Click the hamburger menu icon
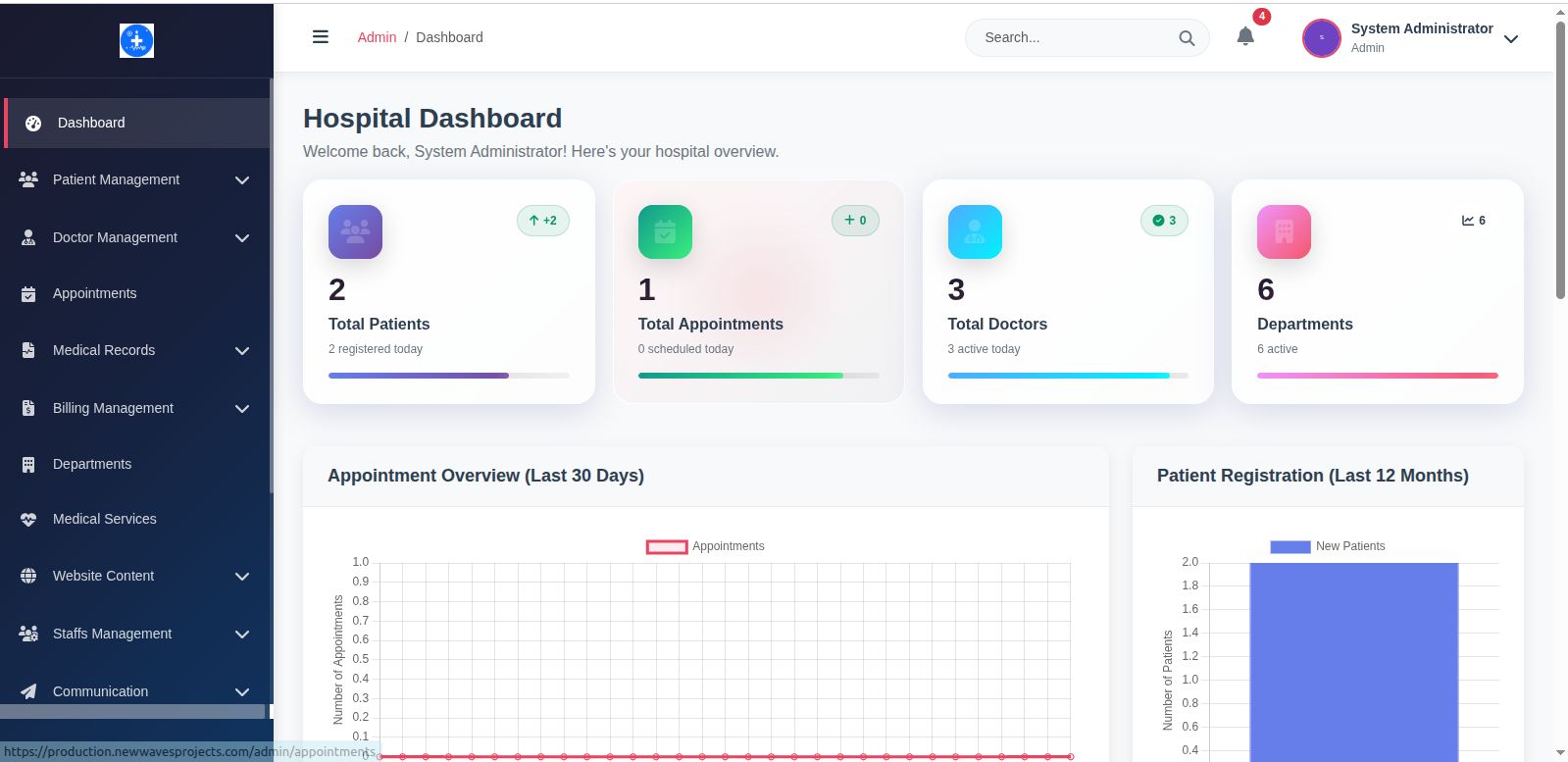This screenshot has width=1568, height=762. [320, 37]
